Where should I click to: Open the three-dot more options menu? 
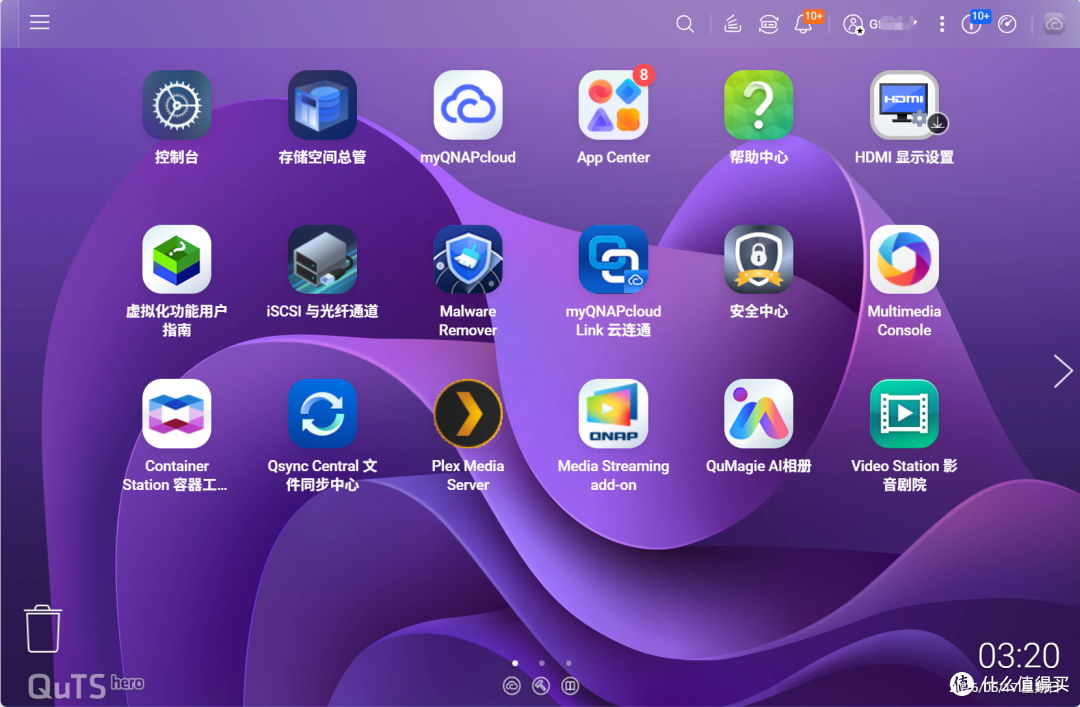942,24
